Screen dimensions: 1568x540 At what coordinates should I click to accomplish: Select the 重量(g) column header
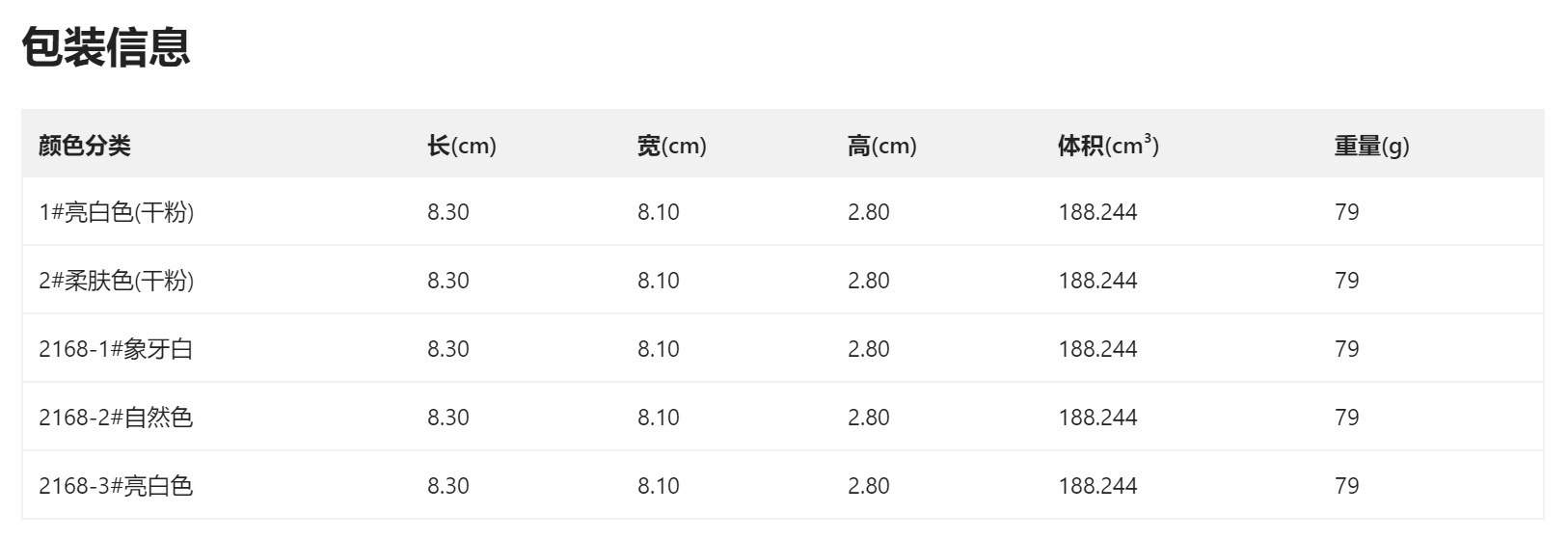pyautogui.click(x=1371, y=146)
